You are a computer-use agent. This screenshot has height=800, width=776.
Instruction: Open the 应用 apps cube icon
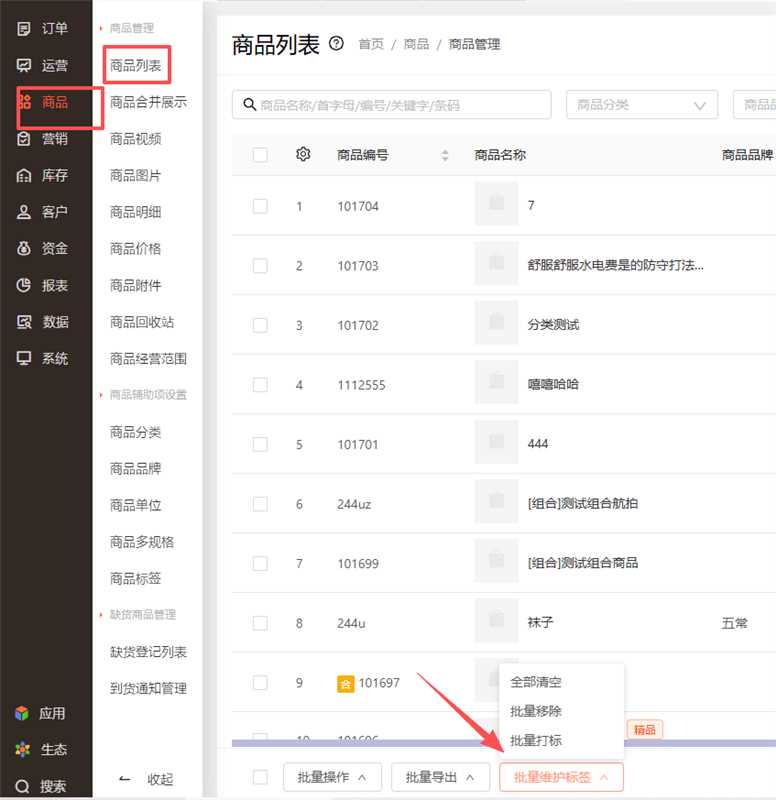(x=22, y=713)
